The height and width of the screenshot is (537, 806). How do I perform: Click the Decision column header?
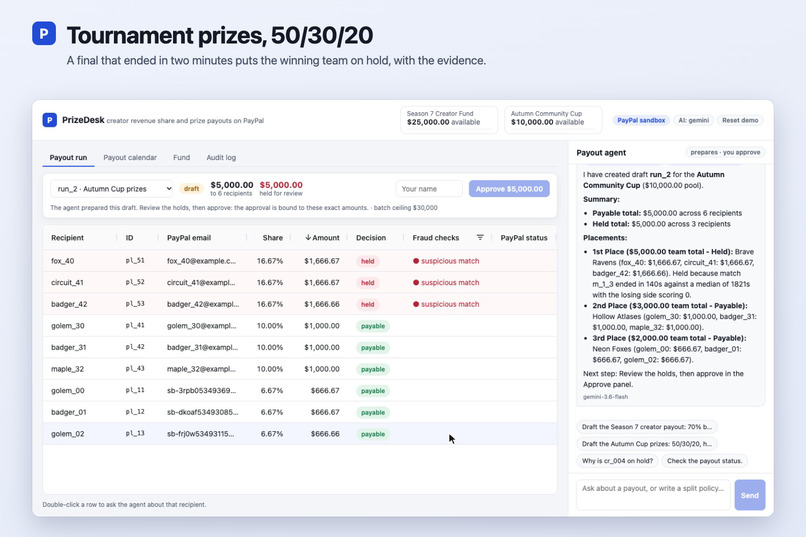371,237
